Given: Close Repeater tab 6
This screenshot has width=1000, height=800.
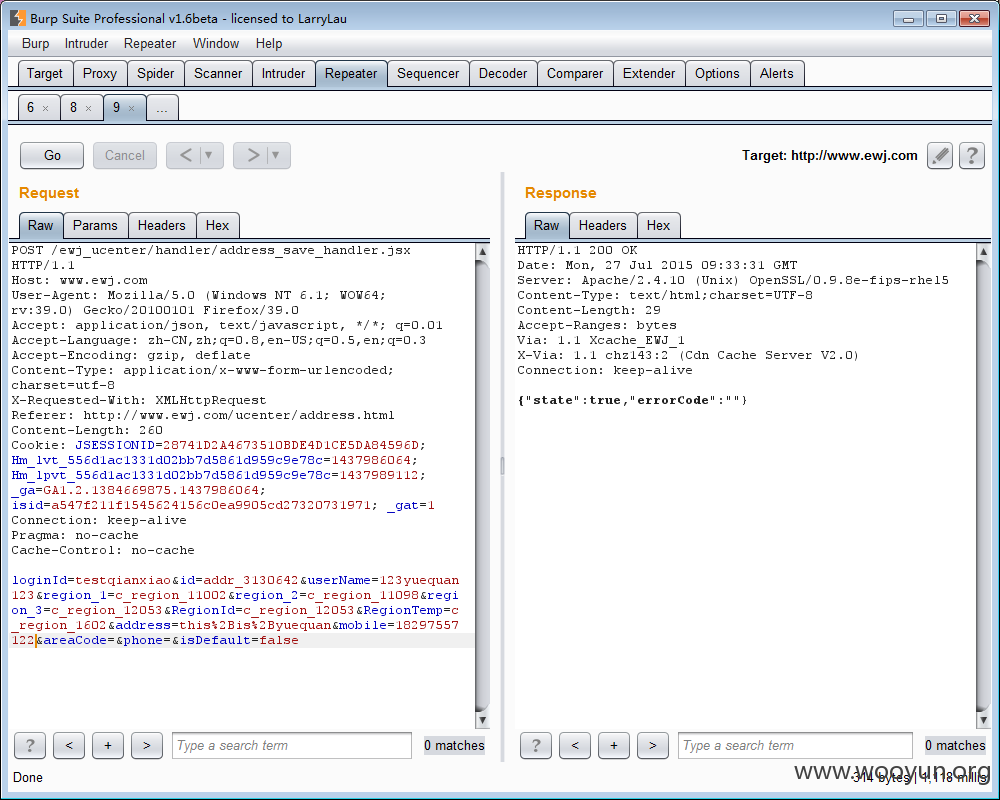Looking at the screenshot, I should pos(45,108).
